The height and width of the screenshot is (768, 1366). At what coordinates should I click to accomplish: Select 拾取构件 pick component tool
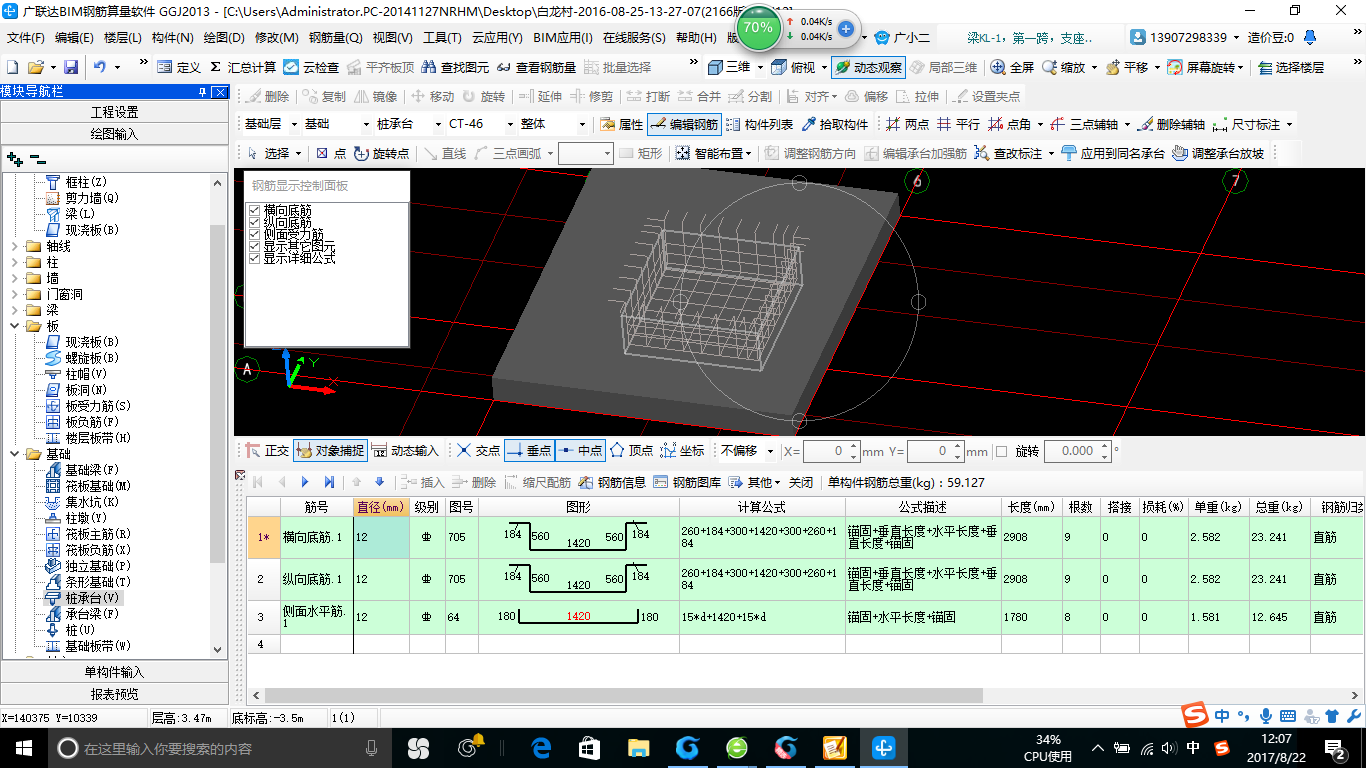[x=834, y=124]
